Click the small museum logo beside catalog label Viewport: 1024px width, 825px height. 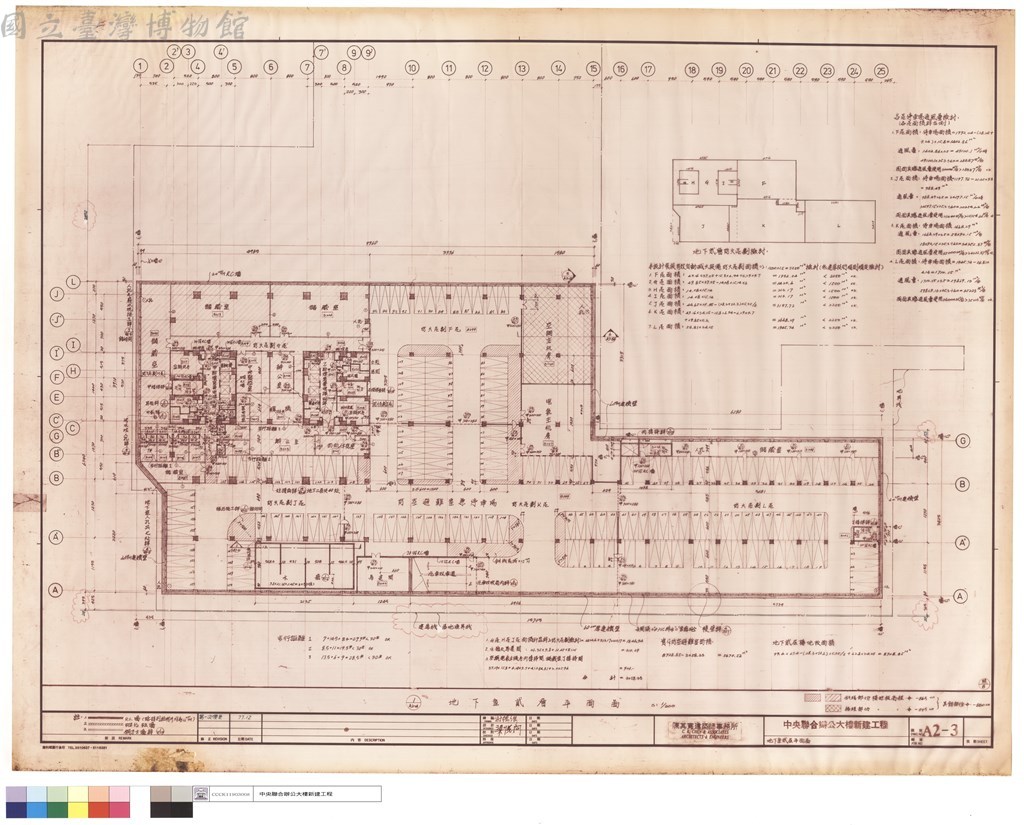(200, 793)
